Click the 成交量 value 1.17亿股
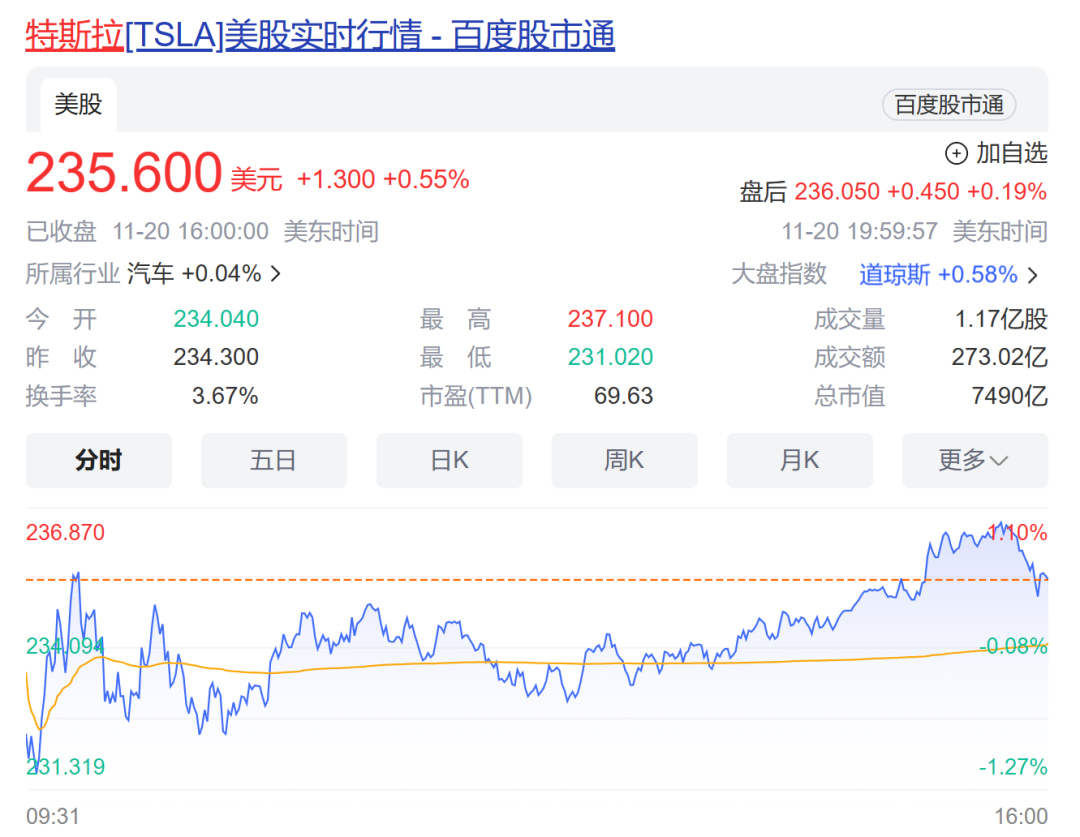The image size is (1080, 837). tap(1001, 319)
